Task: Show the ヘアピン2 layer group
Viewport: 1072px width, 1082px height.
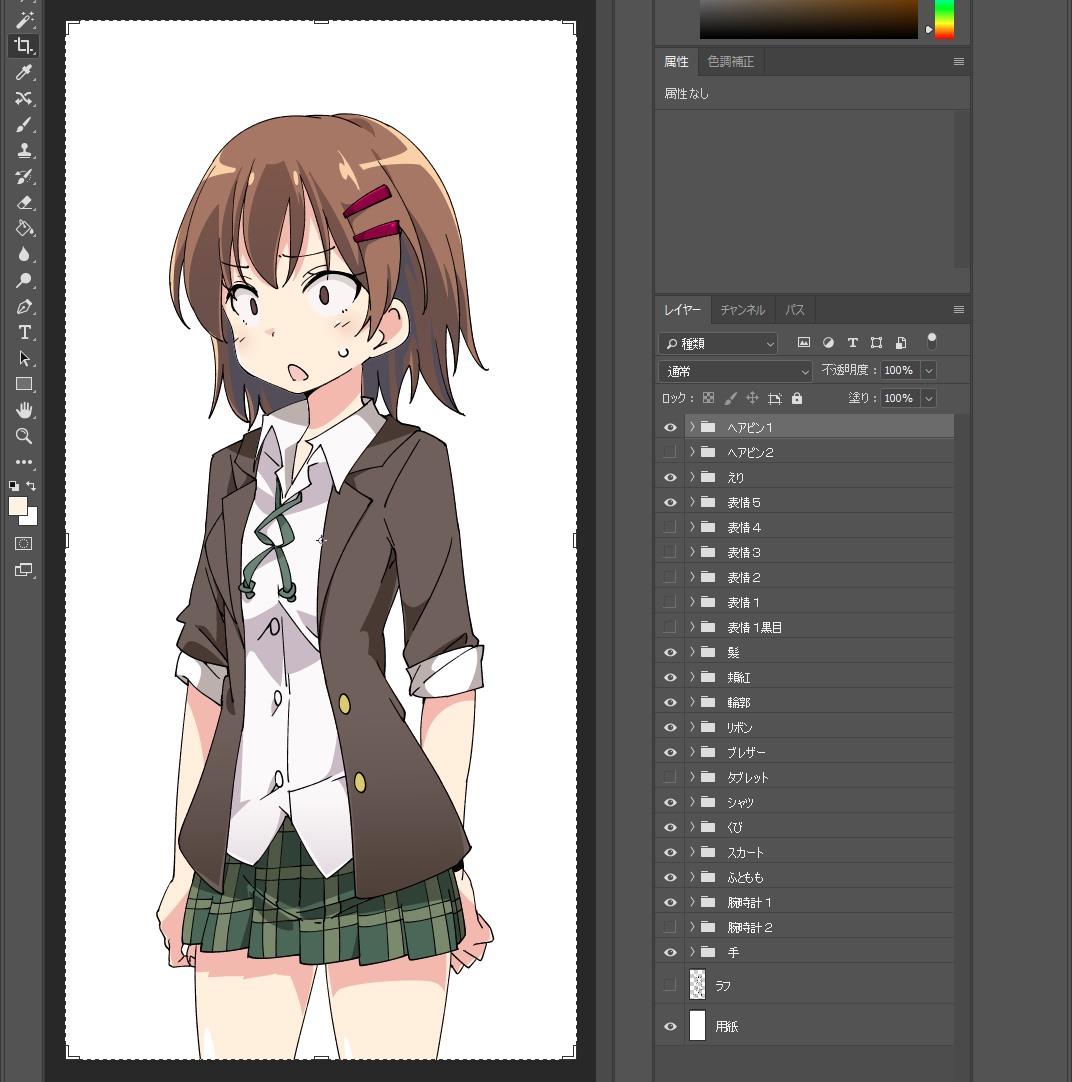Action: (670, 452)
